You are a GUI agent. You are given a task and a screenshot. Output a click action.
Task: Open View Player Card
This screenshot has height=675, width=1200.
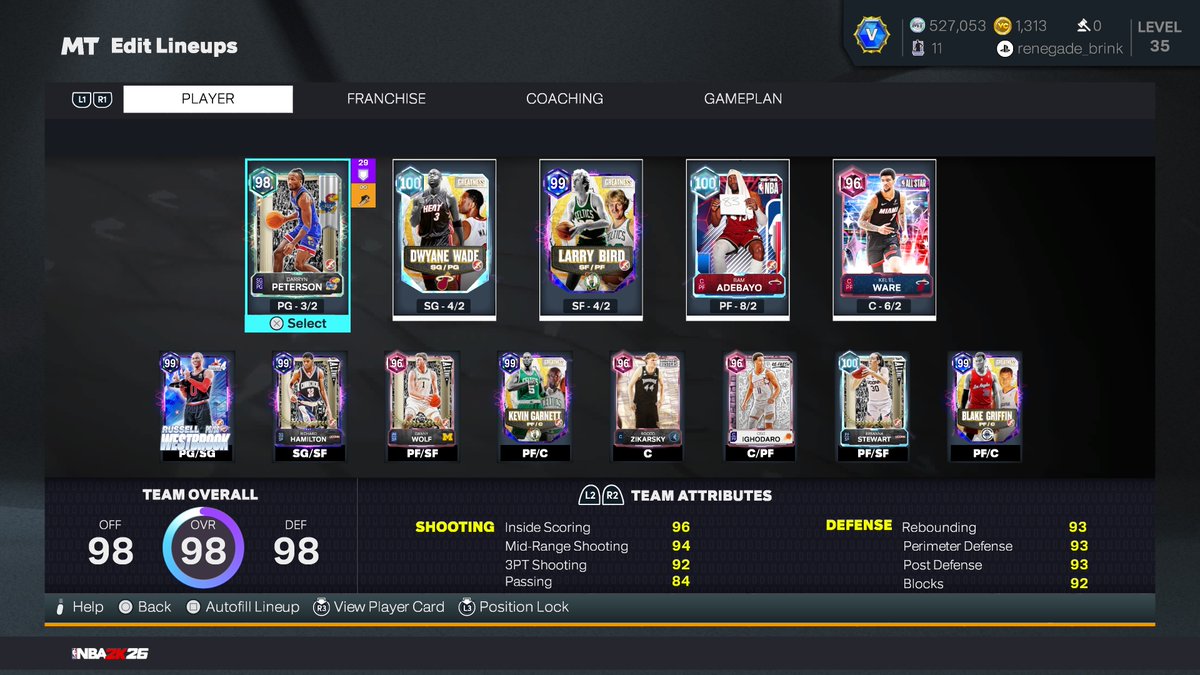tap(379, 607)
